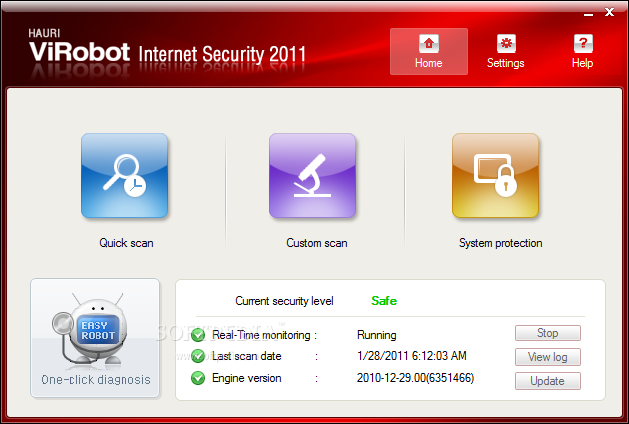Click the green Safe status text
Viewport: 629px width, 424px height.
[x=384, y=301]
